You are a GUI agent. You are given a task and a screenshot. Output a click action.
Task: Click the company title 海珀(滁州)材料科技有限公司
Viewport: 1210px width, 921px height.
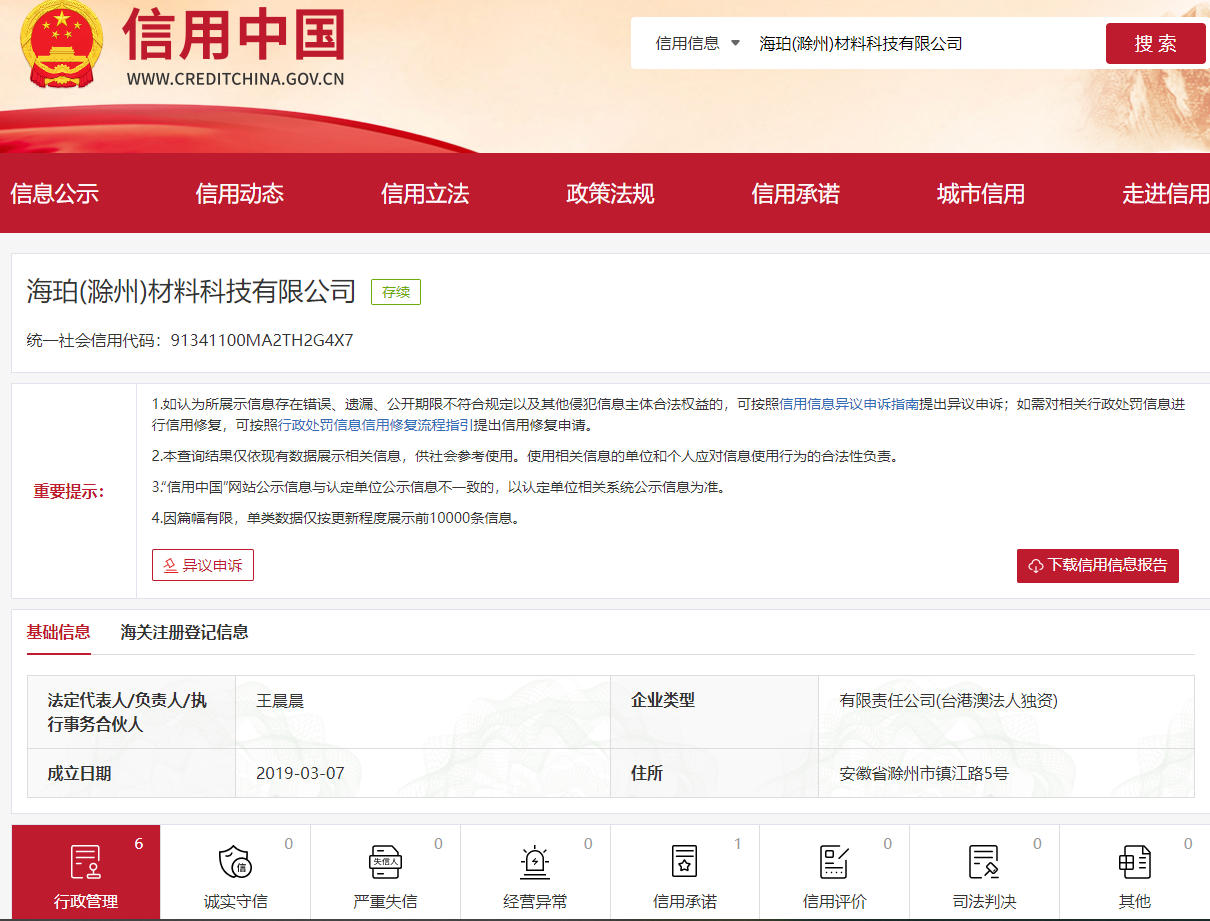pyautogui.click(x=191, y=291)
